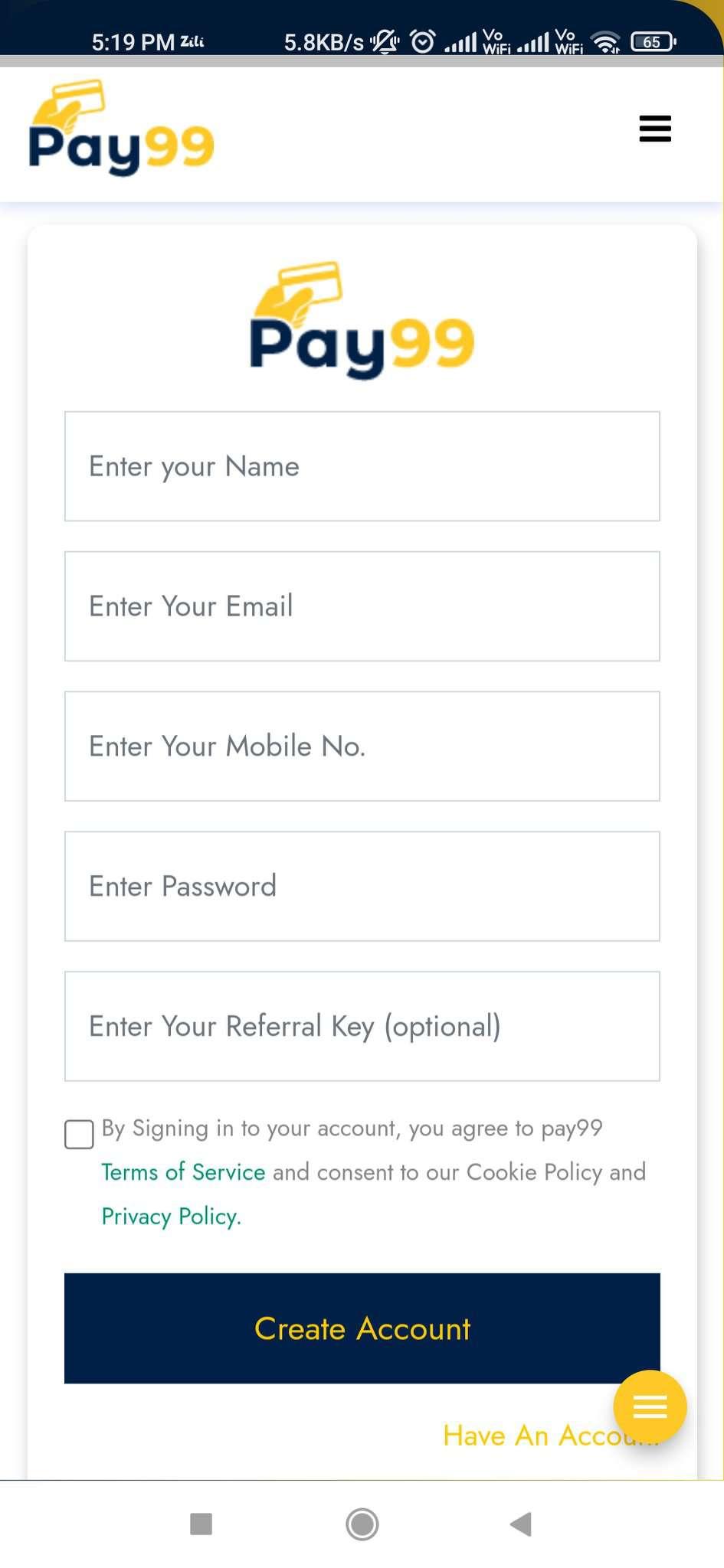Tap the yellow floating menu button
The height and width of the screenshot is (1568, 724).
coord(650,1406)
